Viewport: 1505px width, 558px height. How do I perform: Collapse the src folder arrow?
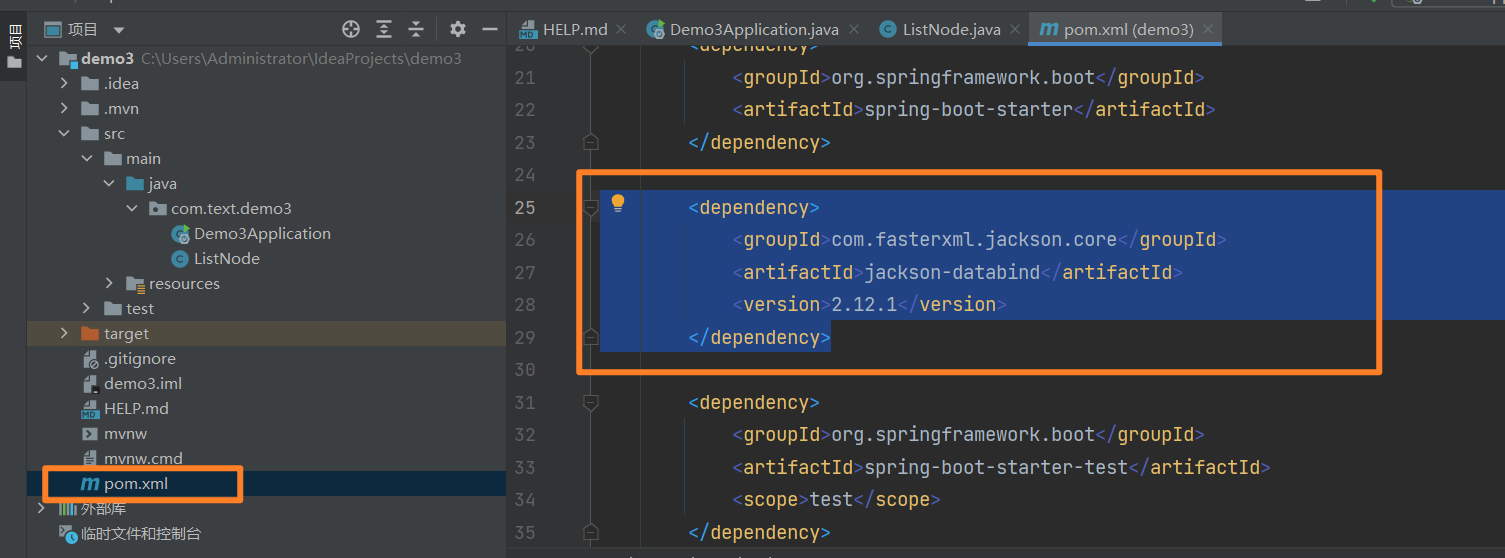tap(64, 134)
